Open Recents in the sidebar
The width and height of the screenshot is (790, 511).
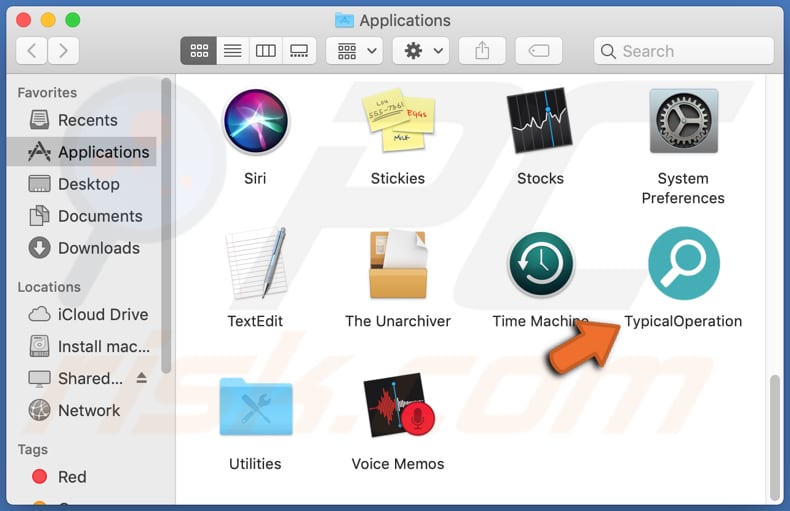tap(83, 120)
